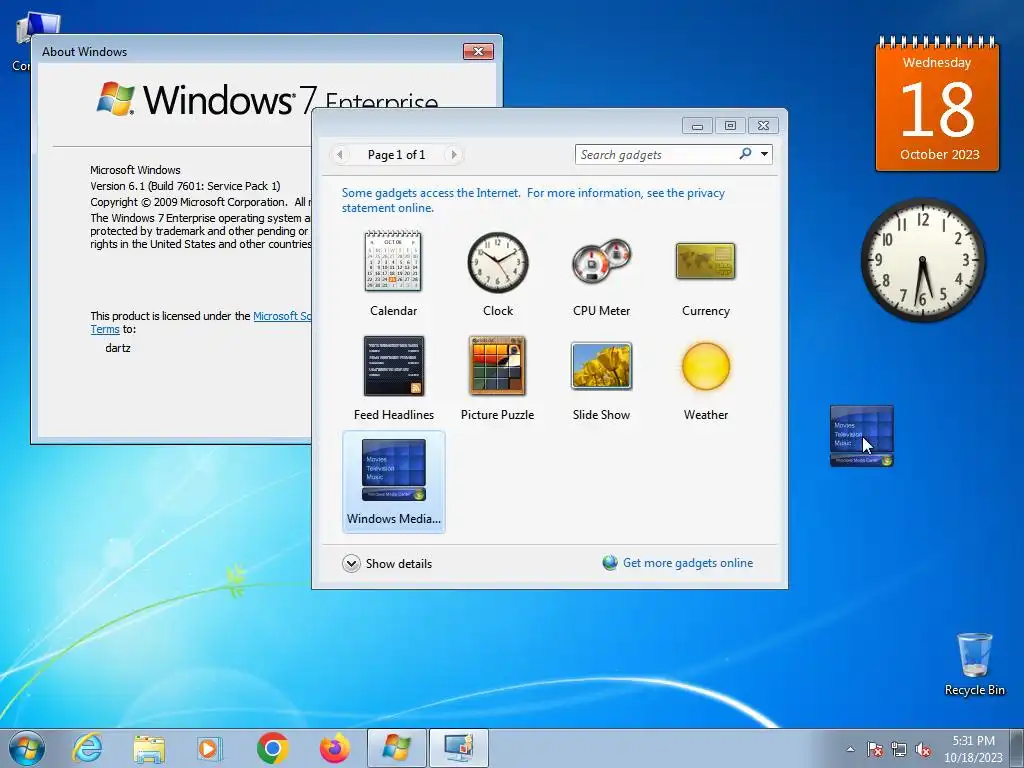
Task: Click the Picture Puzzle label
Action: (x=498, y=415)
